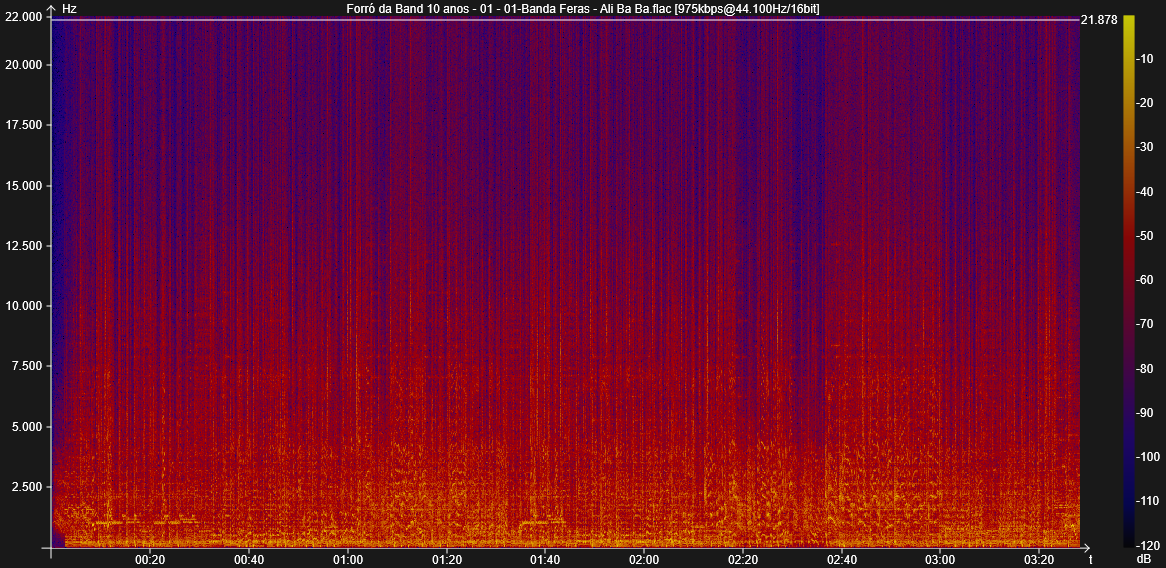1166x568 pixels.
Task: Click the 20.000 frequency axis label
Action: click(22, 65)
